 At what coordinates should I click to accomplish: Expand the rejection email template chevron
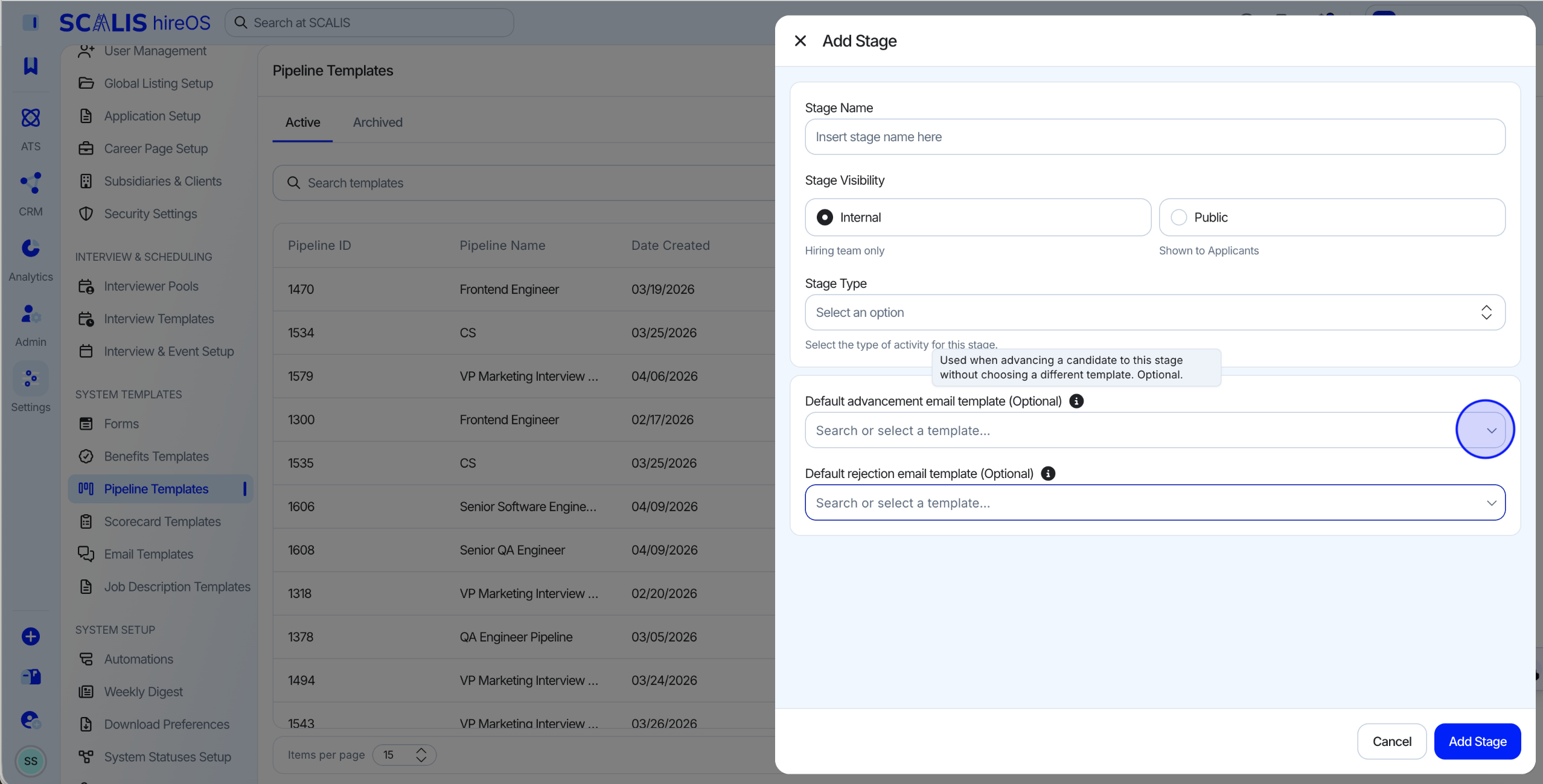pos(1491,503)
